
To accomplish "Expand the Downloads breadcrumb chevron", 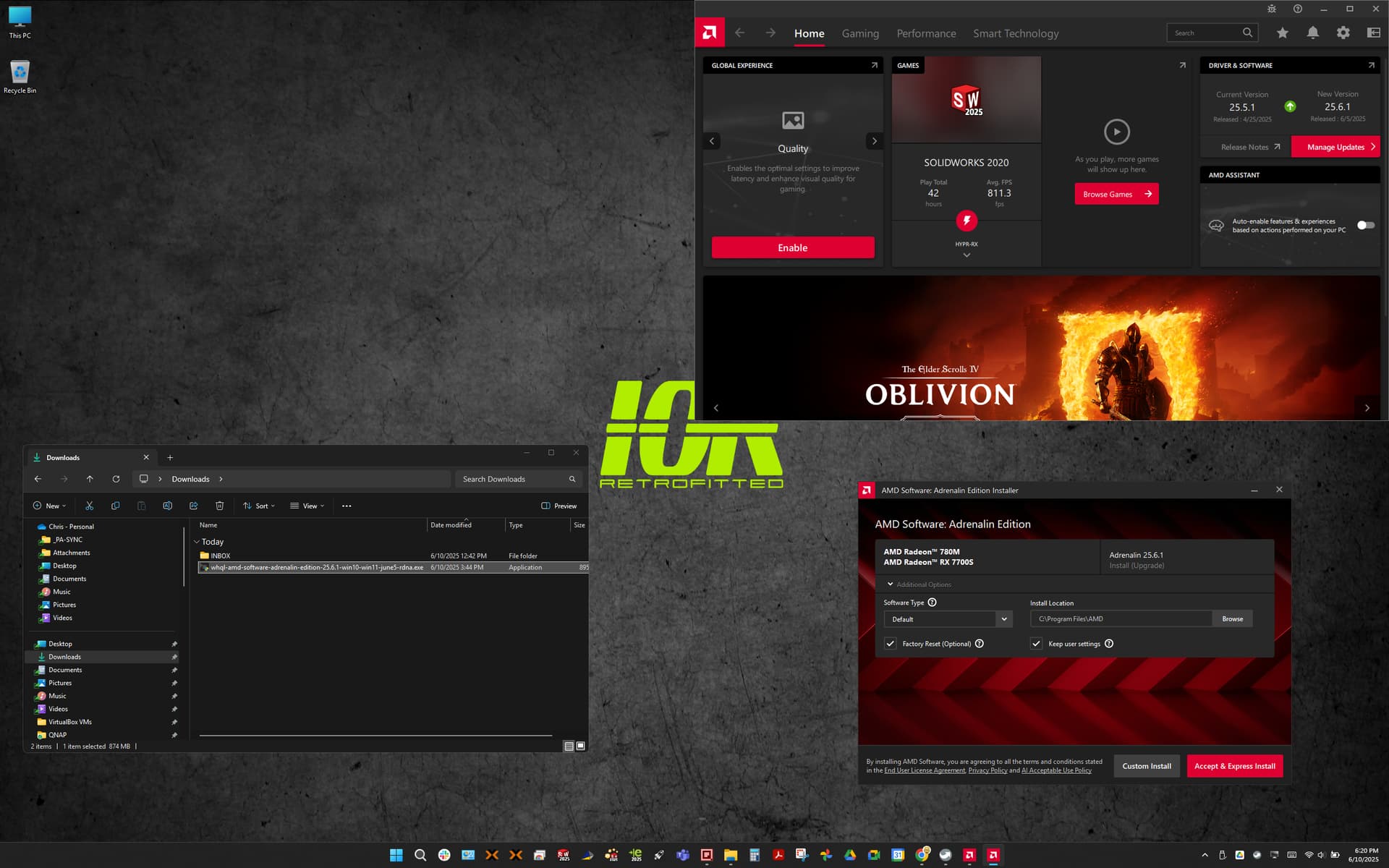I will 221,479.
